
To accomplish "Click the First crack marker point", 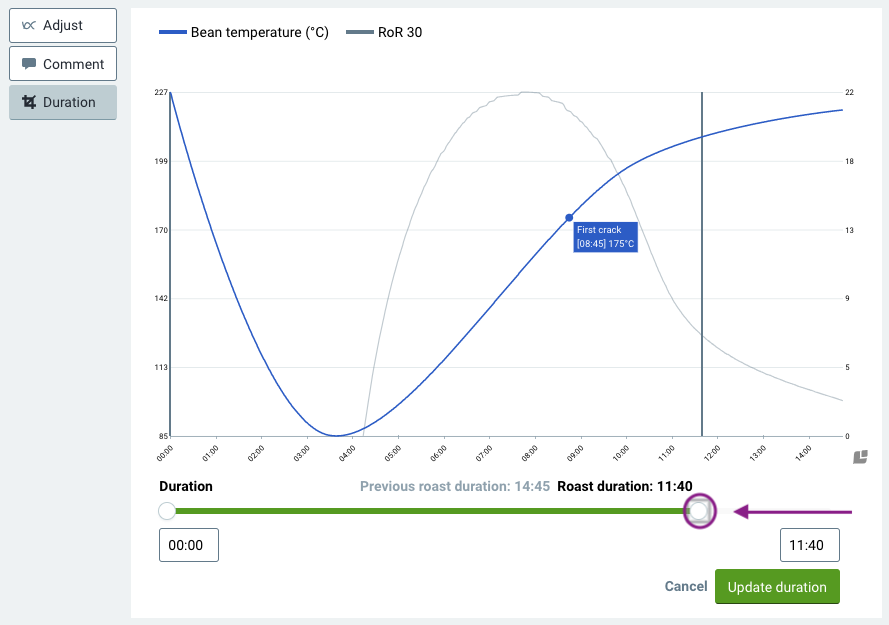I will click(x=569, y=218).
